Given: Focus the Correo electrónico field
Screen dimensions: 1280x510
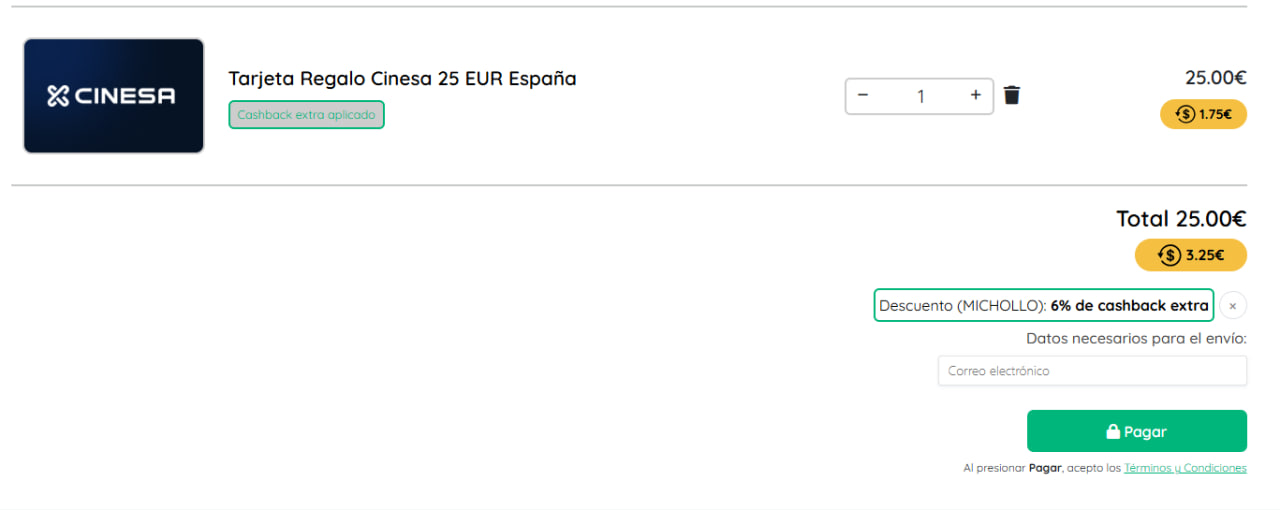Looking at the screenshot, I should 1092,371.
